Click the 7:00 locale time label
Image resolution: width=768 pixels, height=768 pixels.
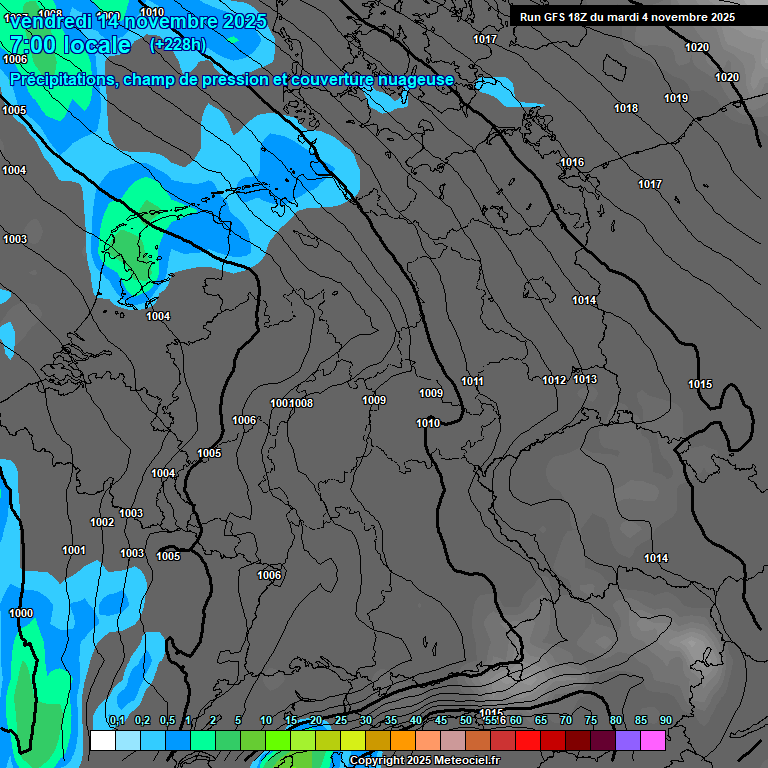[70, 45]
